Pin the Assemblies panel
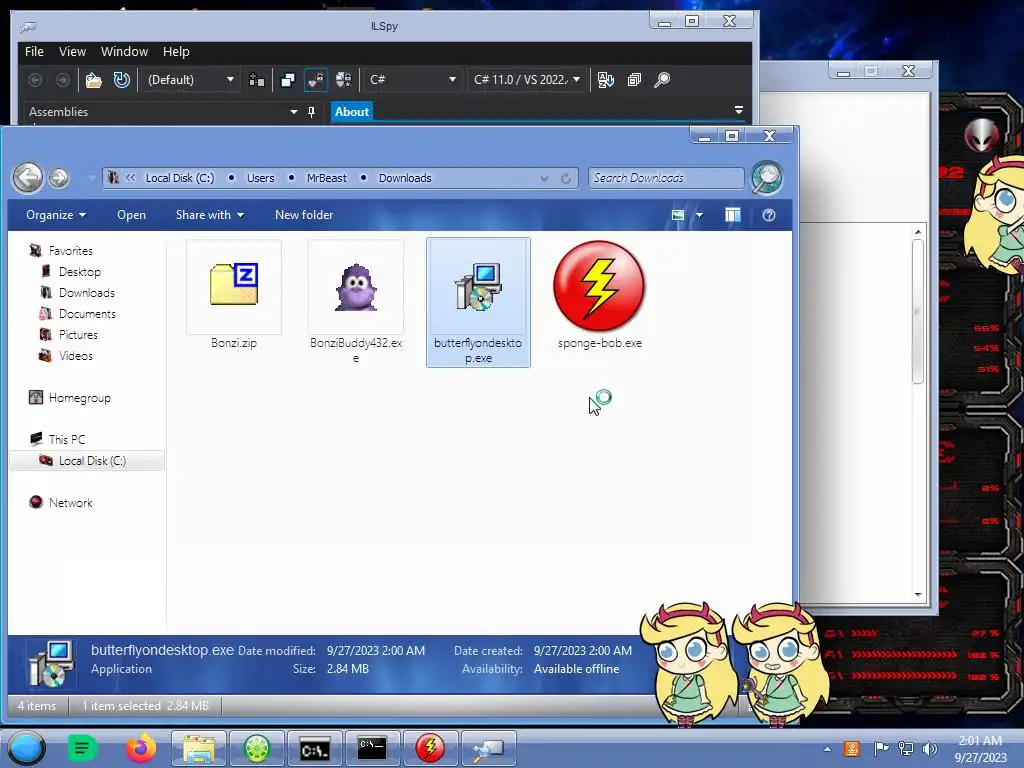Viewport: 1024px width, 768px height. coord(312,112)
